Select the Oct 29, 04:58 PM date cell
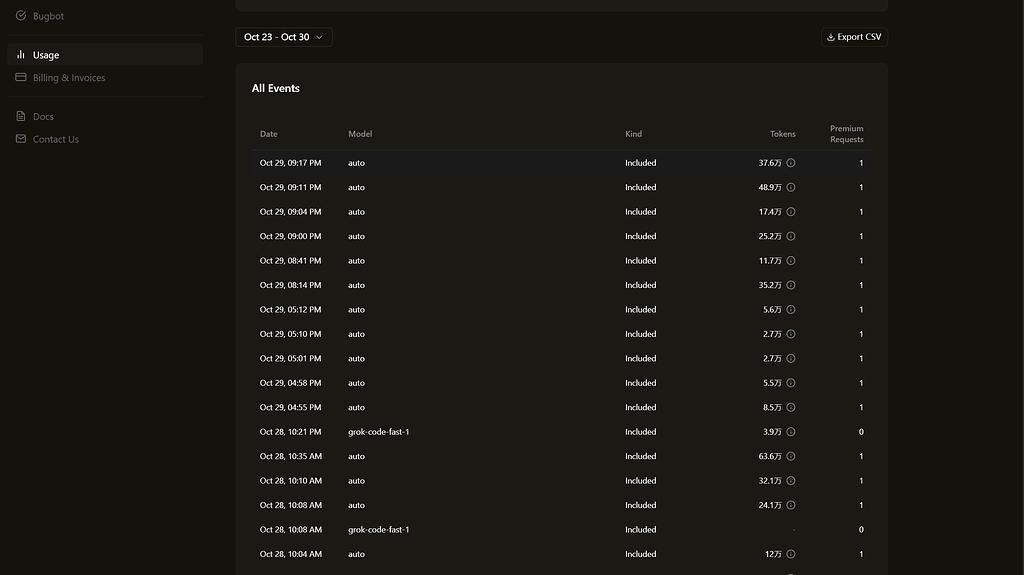 (290, 383)
